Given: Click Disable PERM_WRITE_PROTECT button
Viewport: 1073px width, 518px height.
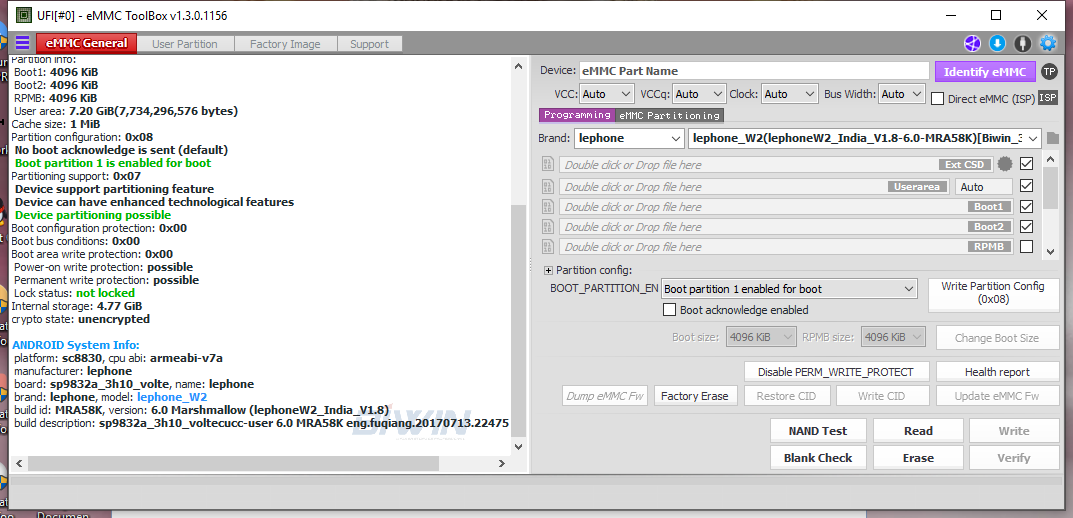Looking at the screenshot, I should click(836, 372).
